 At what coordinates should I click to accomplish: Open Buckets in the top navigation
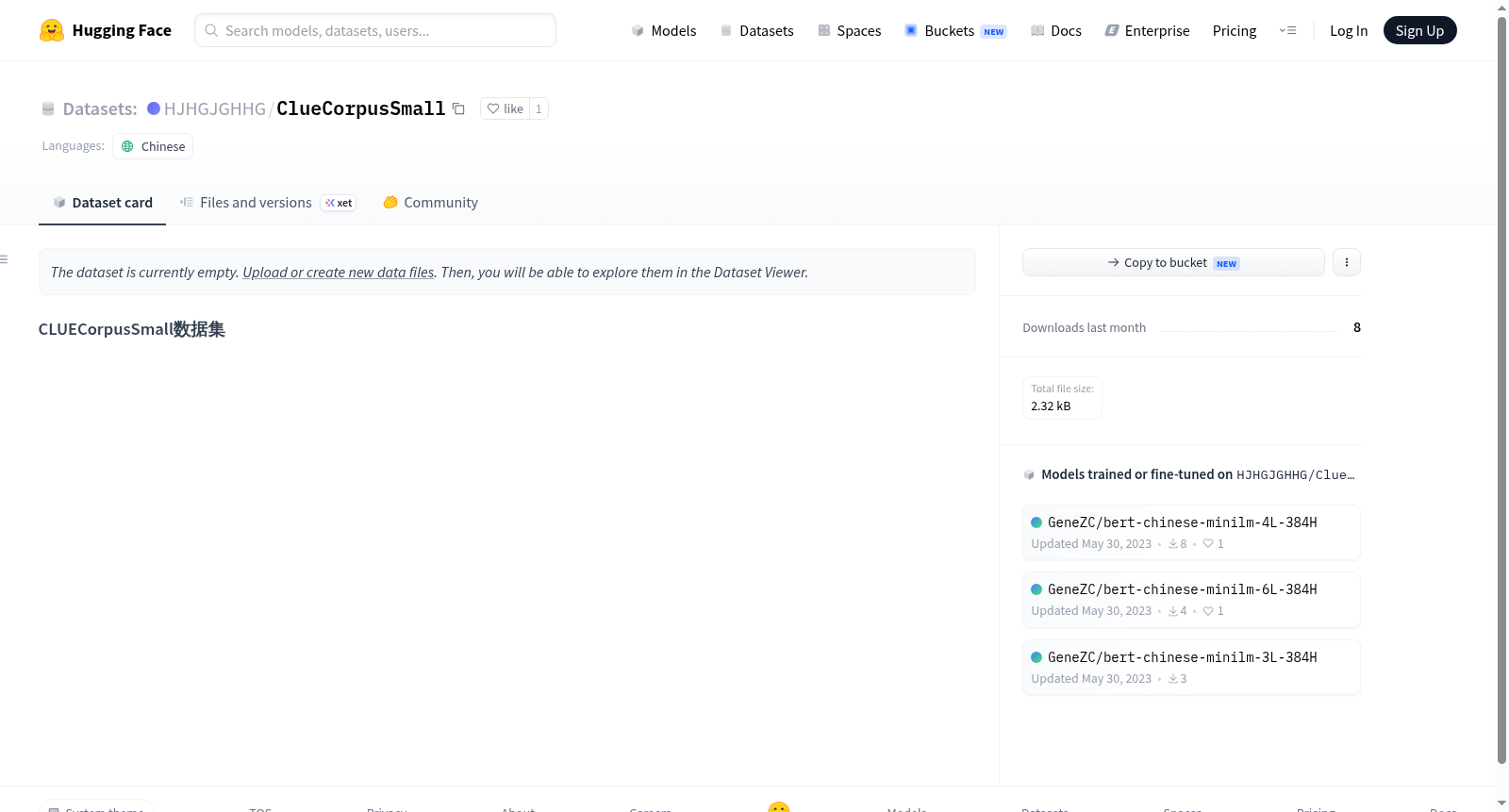(955, 30)
